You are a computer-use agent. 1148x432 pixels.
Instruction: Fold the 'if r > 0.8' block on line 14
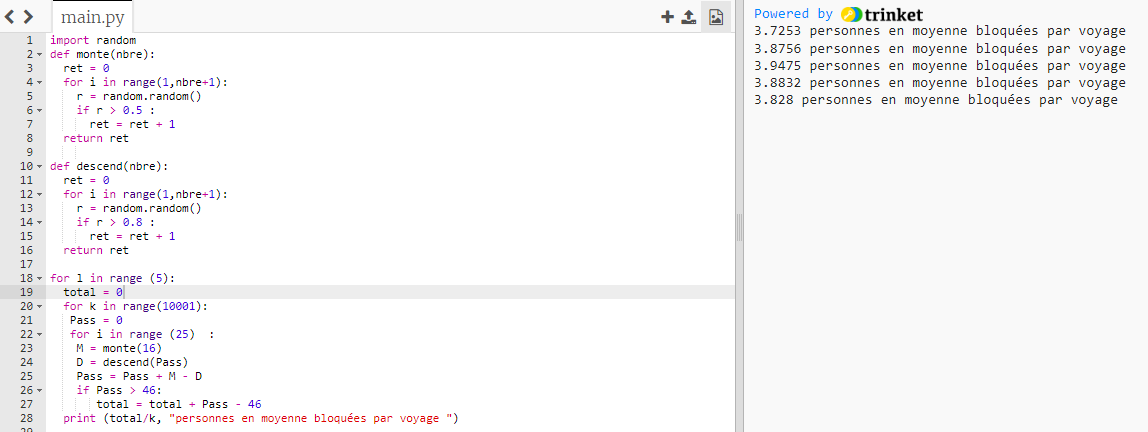[x=40, y=222]
